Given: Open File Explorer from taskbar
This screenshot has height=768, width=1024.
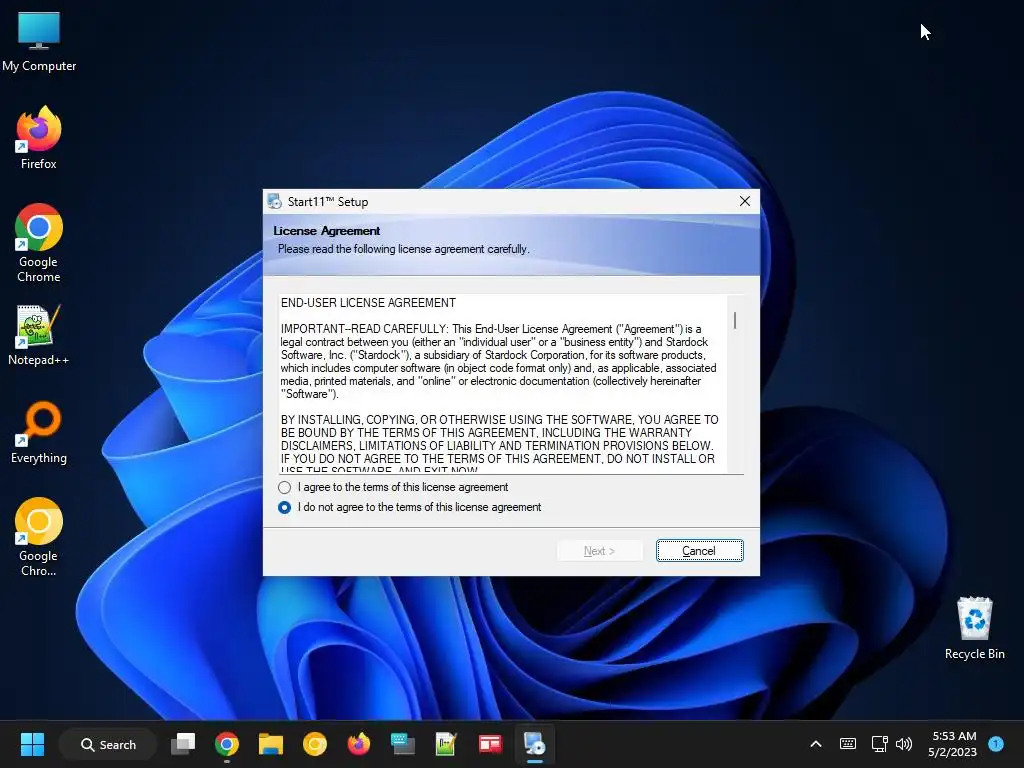Looking at the screenshot, I should tap(270, 744).
